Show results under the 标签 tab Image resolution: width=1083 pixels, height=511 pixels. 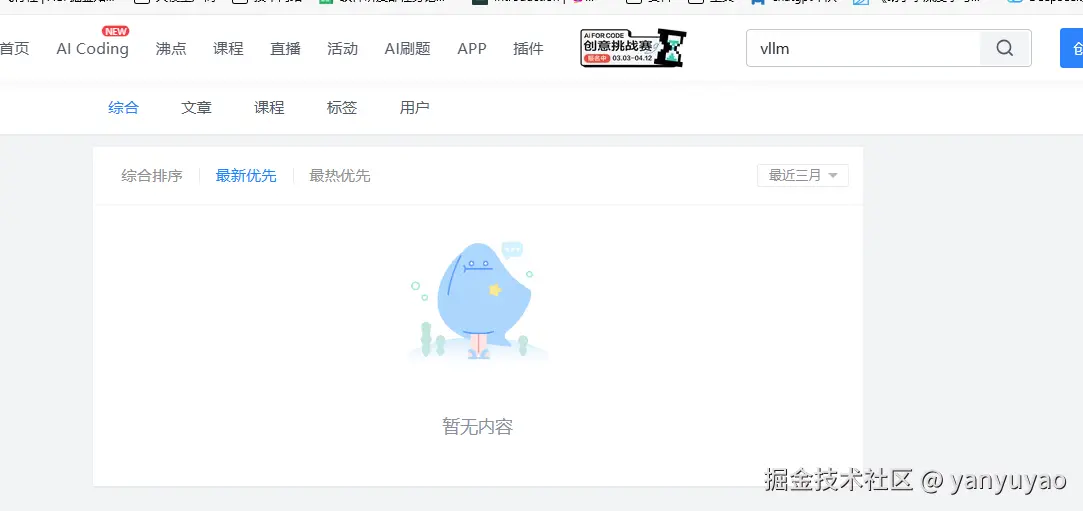(342, 107)
